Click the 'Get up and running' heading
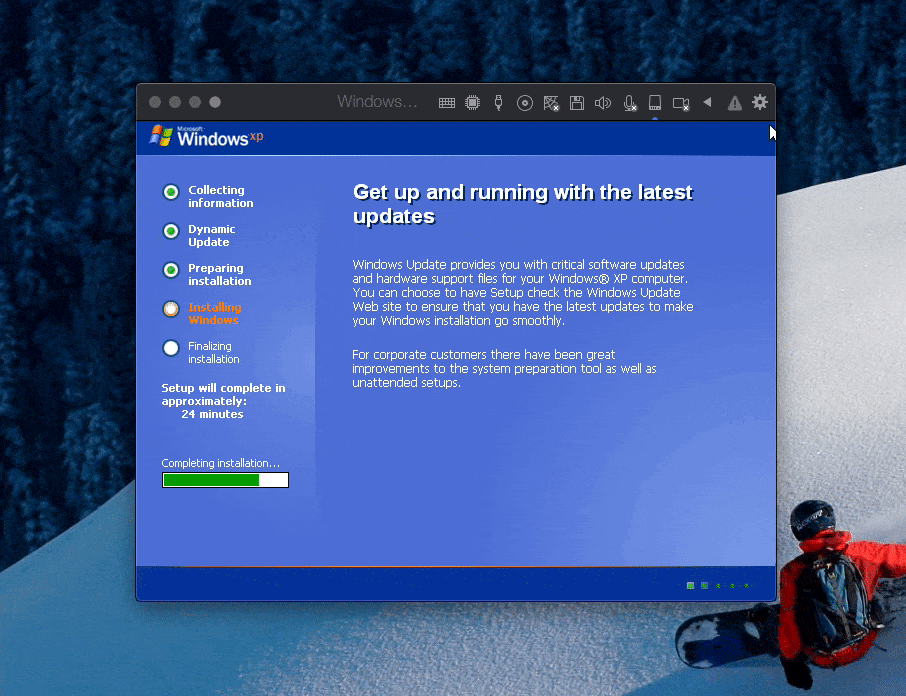This screenshot has height=696, width=906. click(x=522, y=204)
